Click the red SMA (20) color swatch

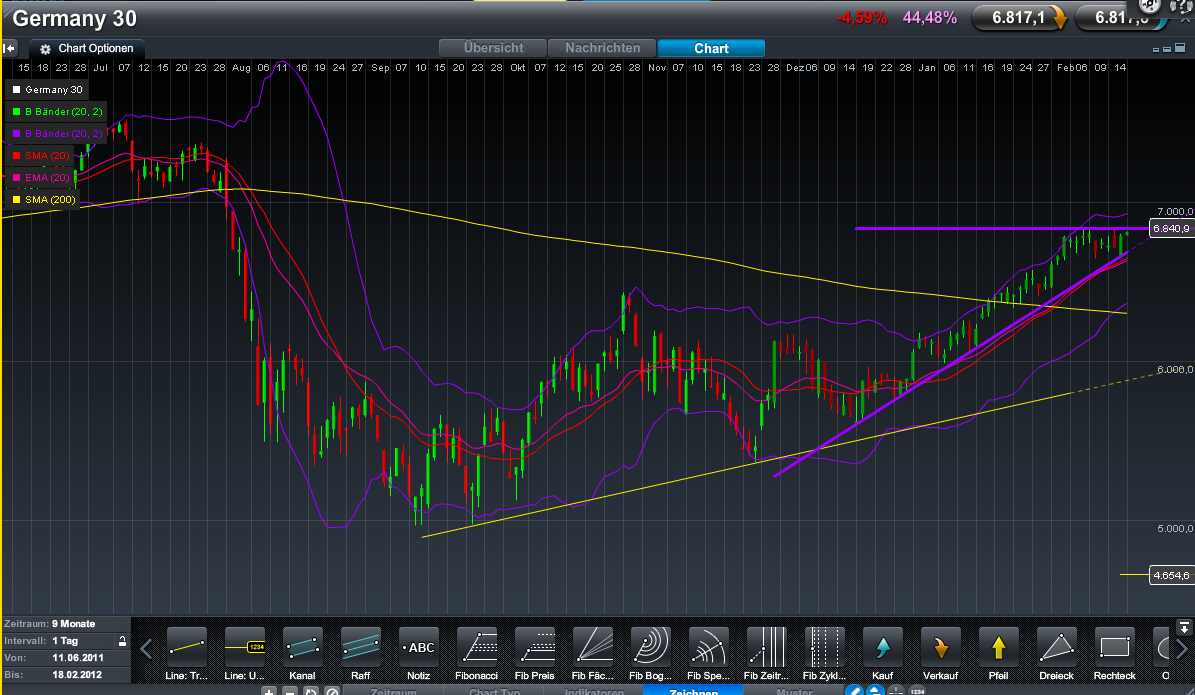[x=14, y=156]
